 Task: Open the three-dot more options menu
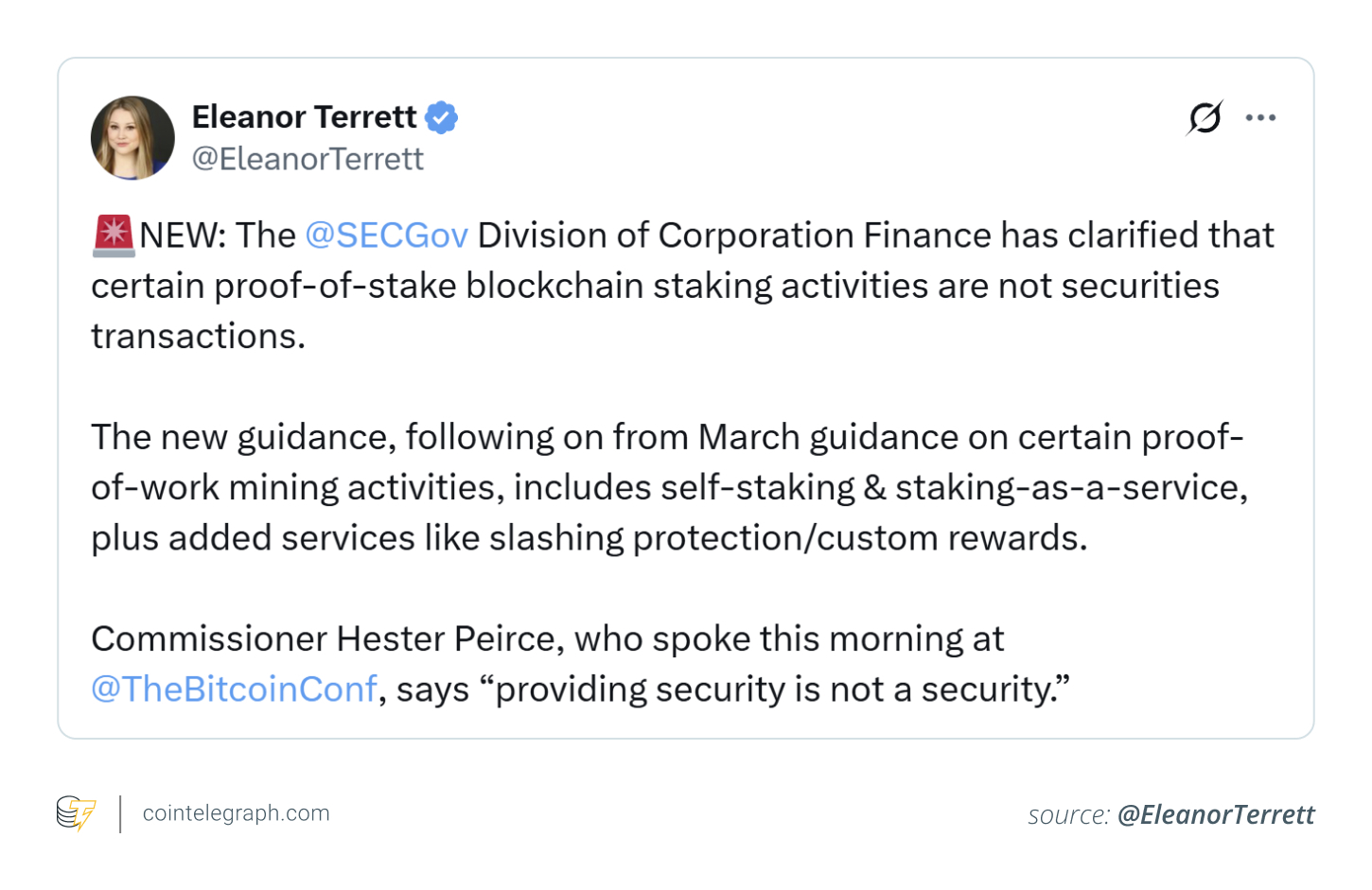[x=1260, y=116]
